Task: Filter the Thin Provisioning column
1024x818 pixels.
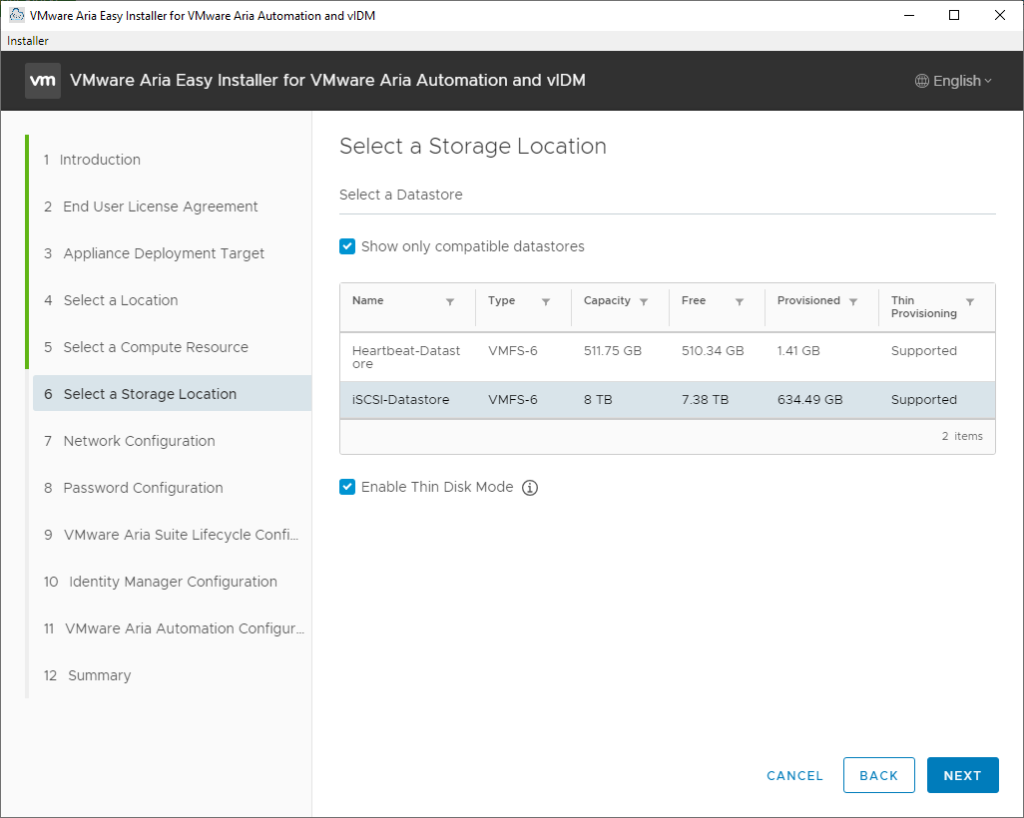Action: click(970, 302)
